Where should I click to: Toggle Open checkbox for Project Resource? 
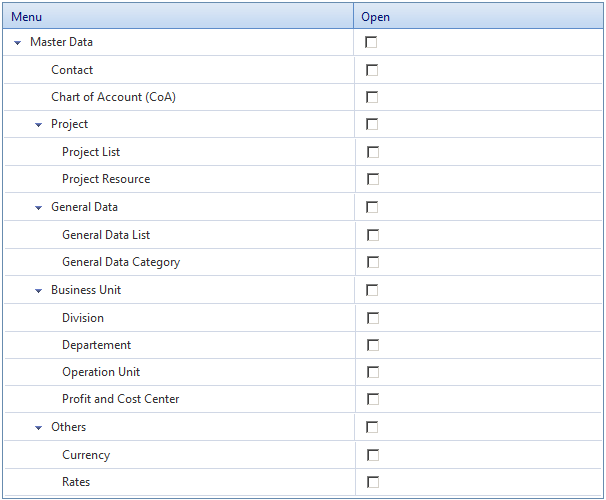pos(373,179)
